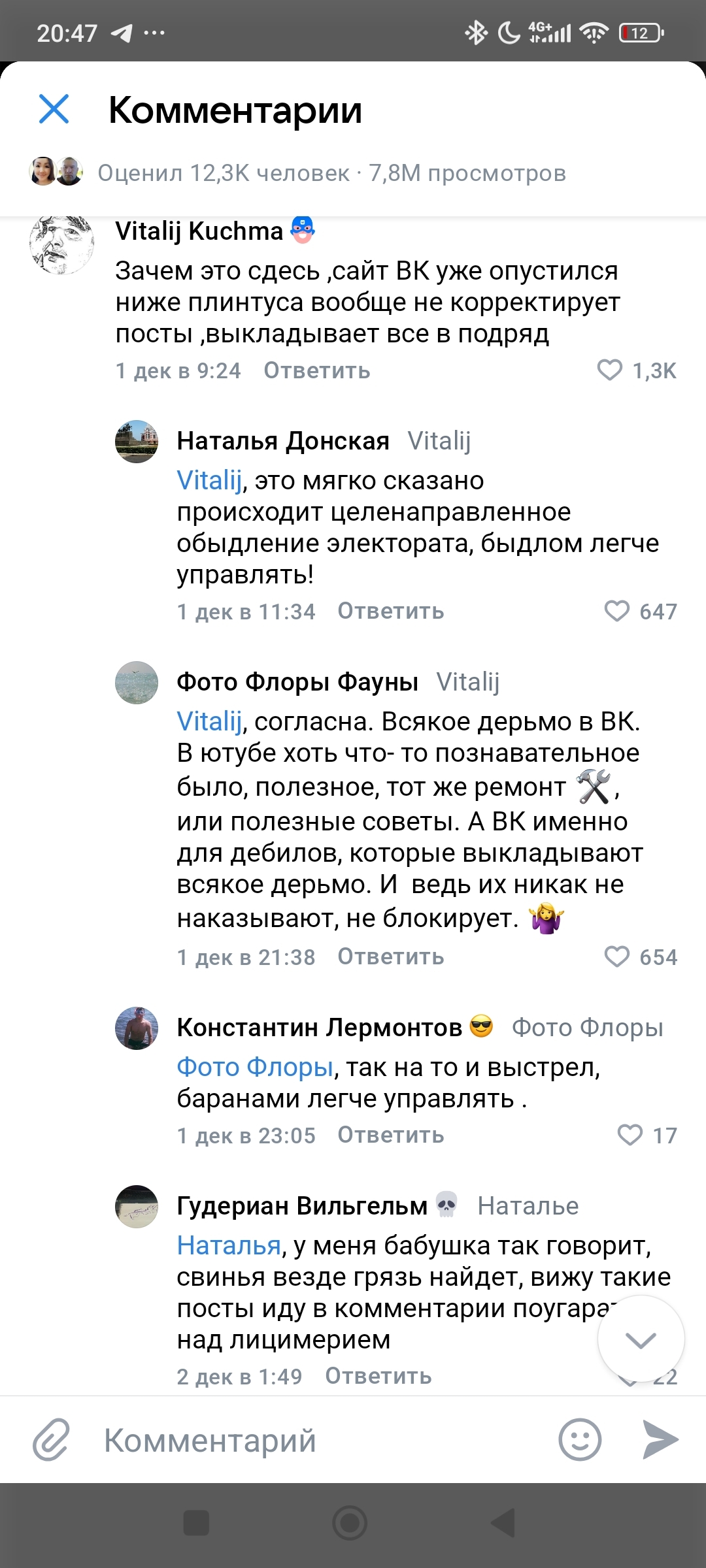
Task: Tap Ответить under Наталья Донская's comment
Action: (390, 612)
